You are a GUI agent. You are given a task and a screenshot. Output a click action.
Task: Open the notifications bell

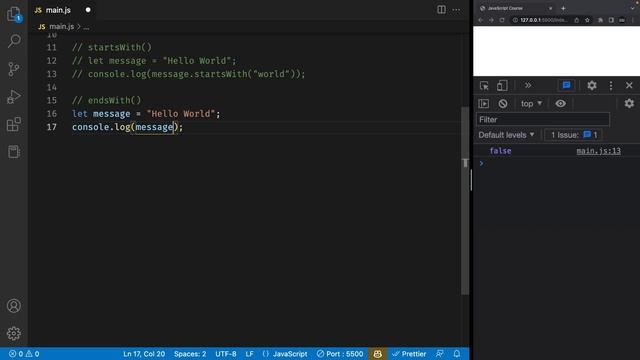[457, 354]
